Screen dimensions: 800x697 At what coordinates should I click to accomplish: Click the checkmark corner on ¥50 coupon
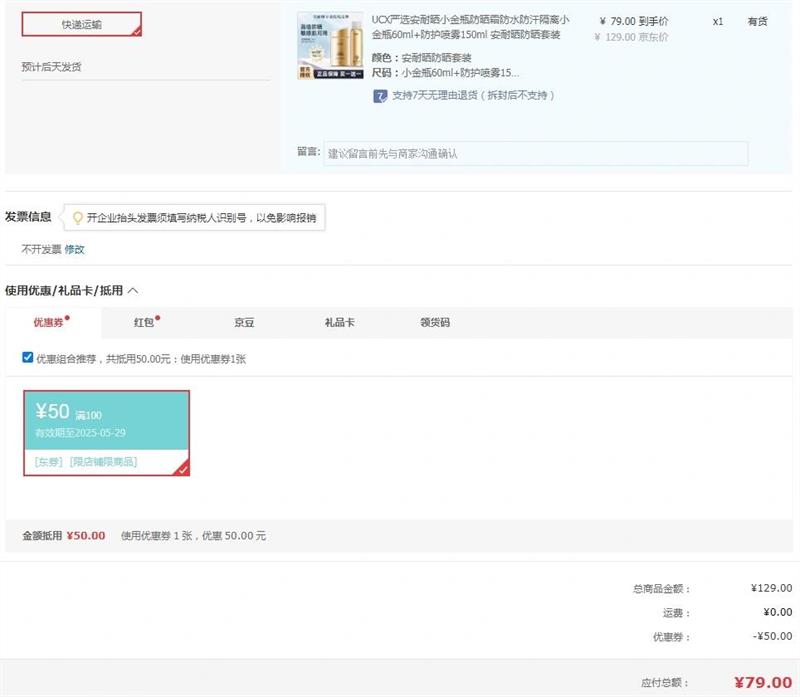coord(181,468)
